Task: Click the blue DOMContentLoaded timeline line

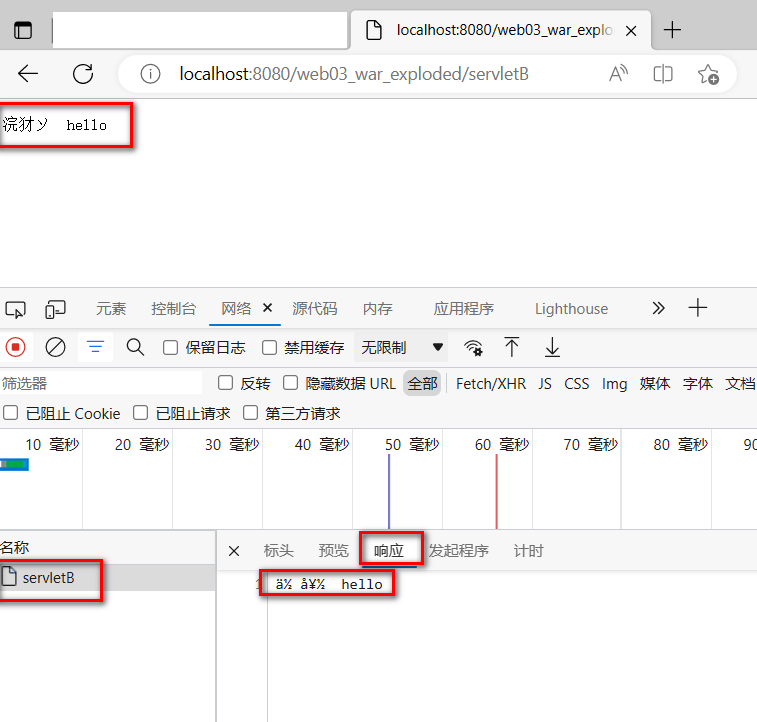Action: pyautogui.click(x=389, y=491)
